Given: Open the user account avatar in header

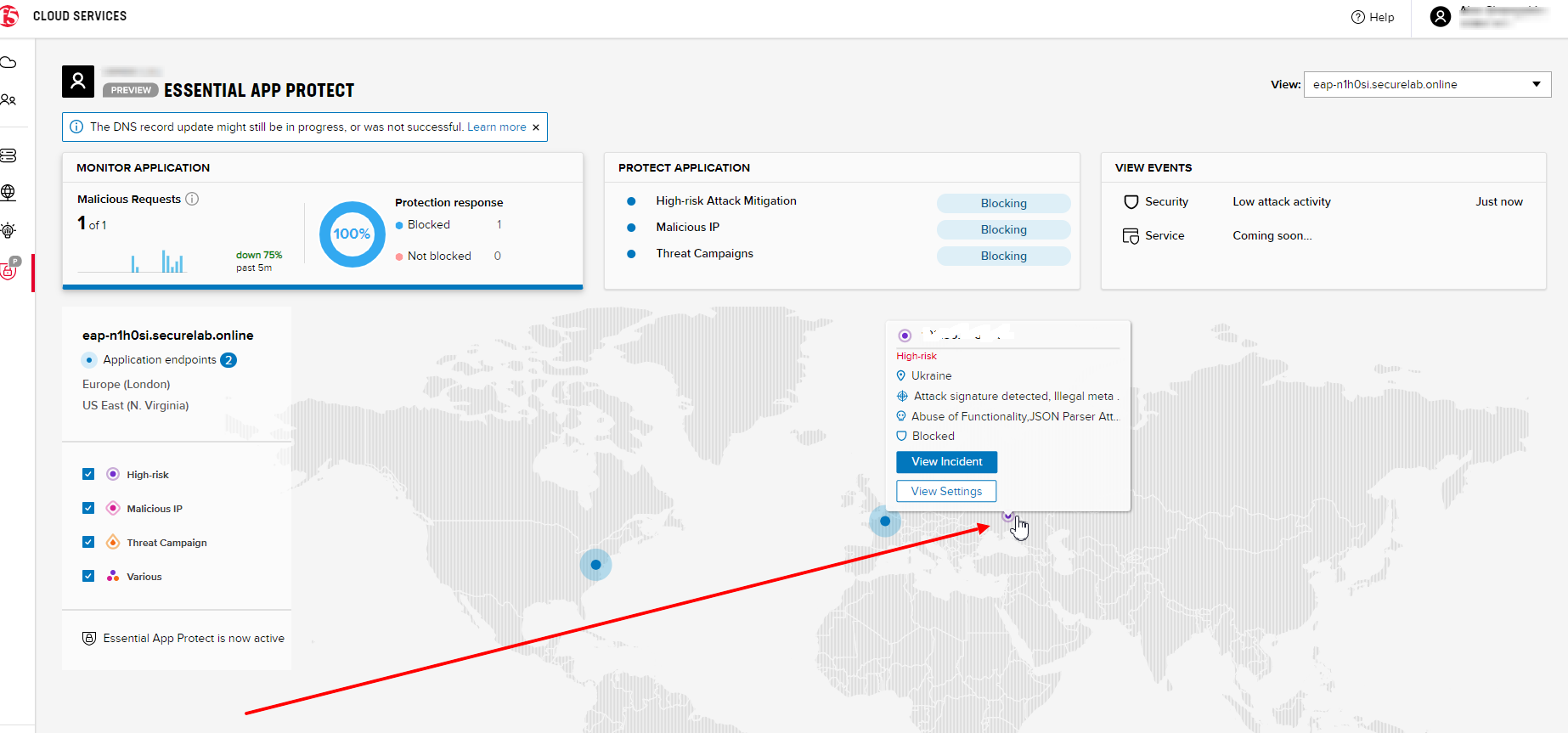Looking at the screenshot, I should pyautogui.click(x=1441, y=16).
